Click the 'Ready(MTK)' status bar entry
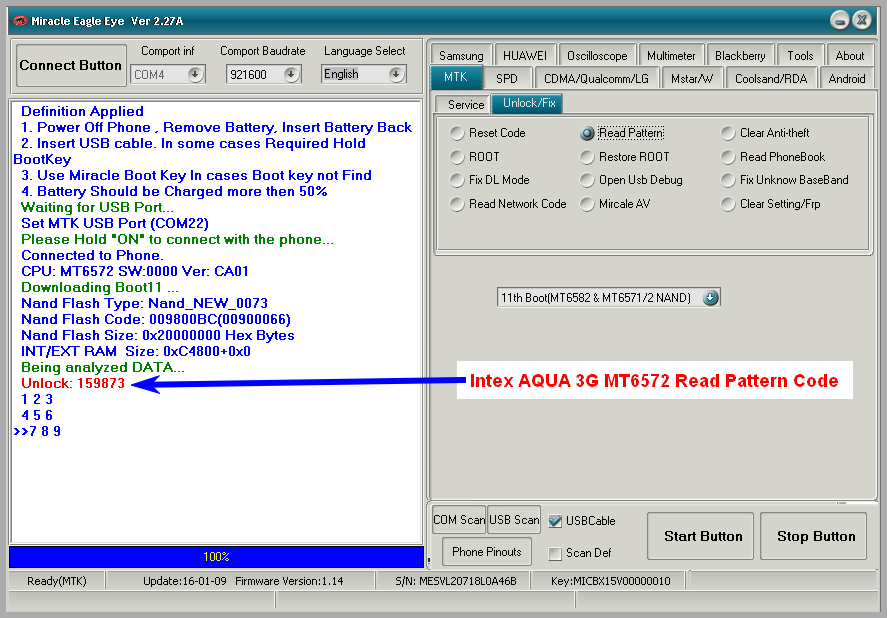The width and height of the screenshot is (887, 618). click(x=57, y=581)
